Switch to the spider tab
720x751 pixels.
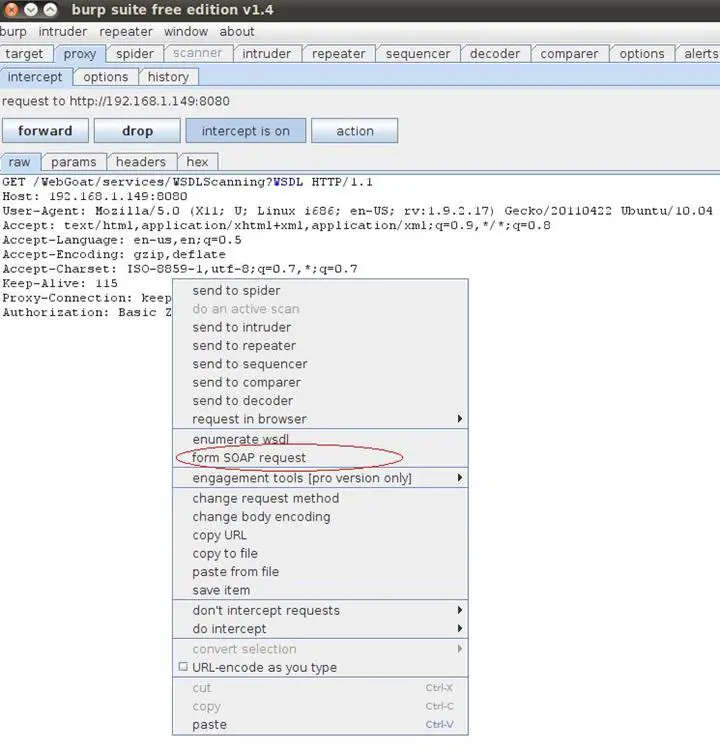click(134, 54)
